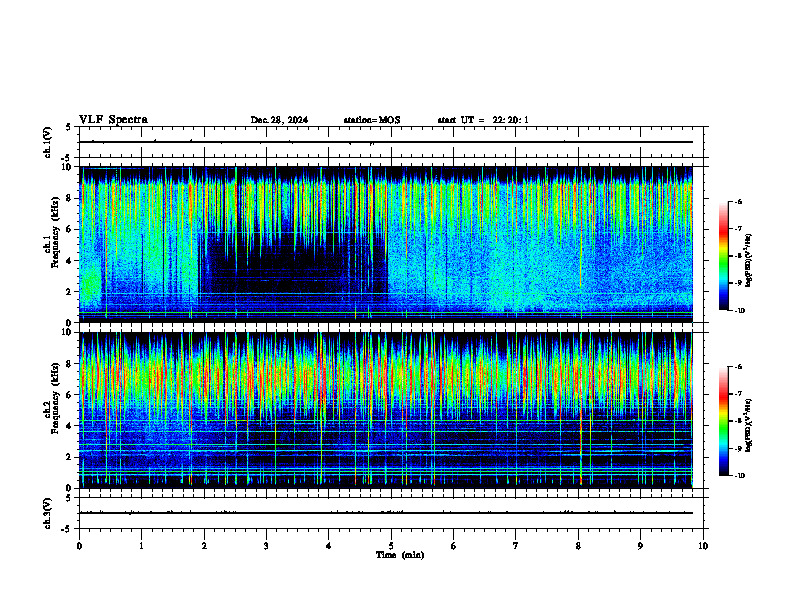Select the date text "Dec. 28, 2024"
This screenshot has width=792, height=612.
pyautogui.click(x=279, y=120)
